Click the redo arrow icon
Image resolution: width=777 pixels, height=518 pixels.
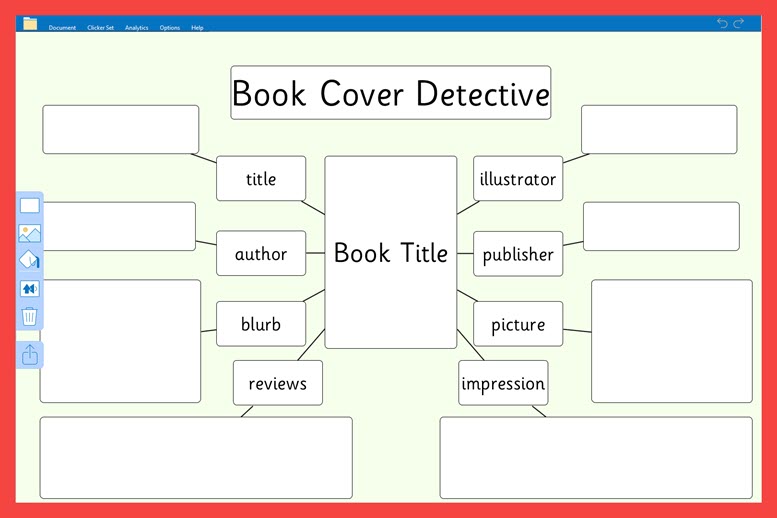coord(739,23)
